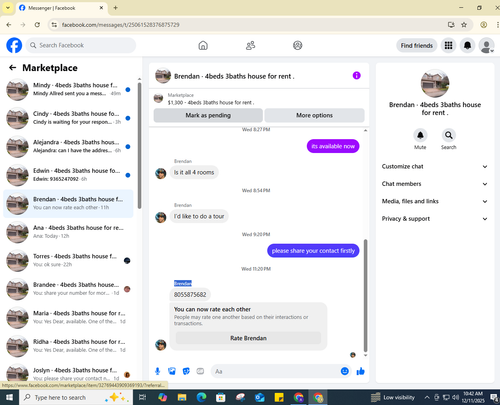The height and width of the screenshot is (405, 500).
Task: Choose a GIF icon in composer
Action: 200,371
